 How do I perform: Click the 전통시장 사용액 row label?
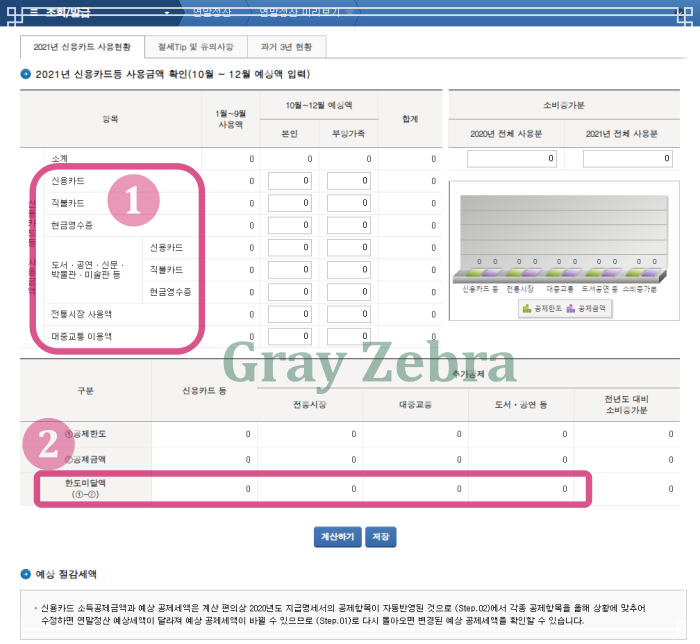(81, 314)
